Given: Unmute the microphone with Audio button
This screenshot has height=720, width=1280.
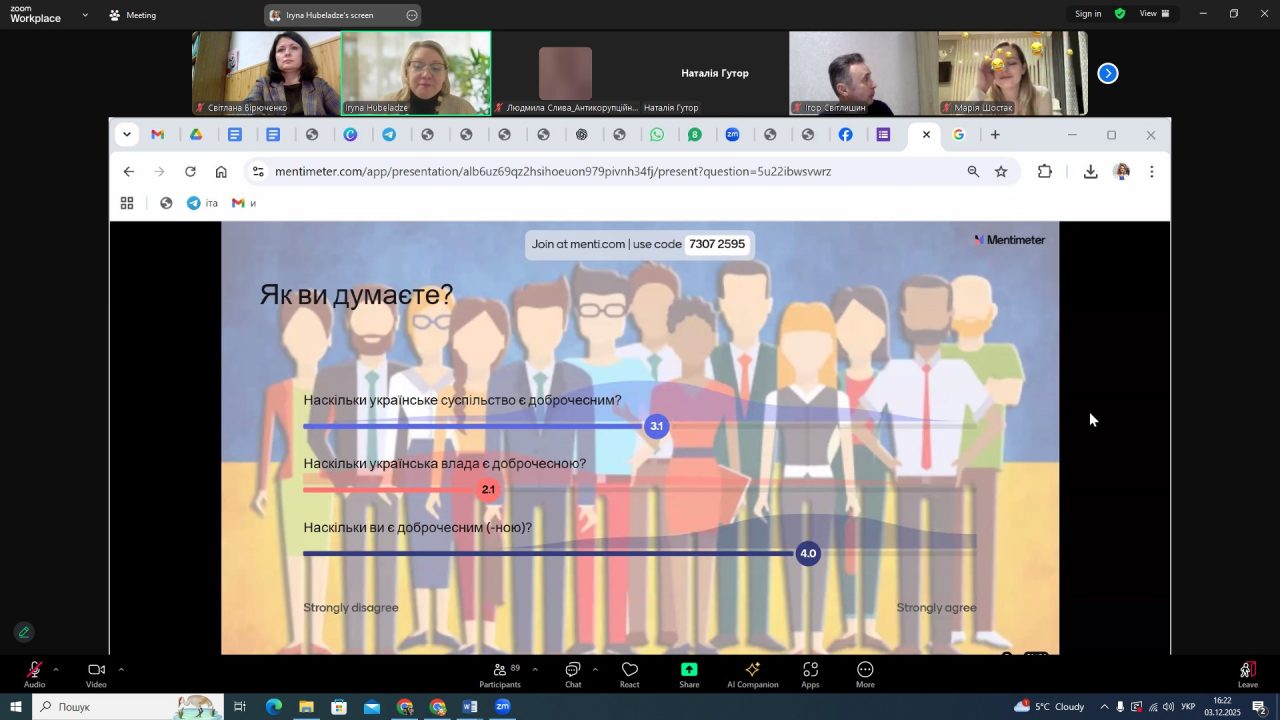Looking at the screenshot, I should tap(34, 671).
